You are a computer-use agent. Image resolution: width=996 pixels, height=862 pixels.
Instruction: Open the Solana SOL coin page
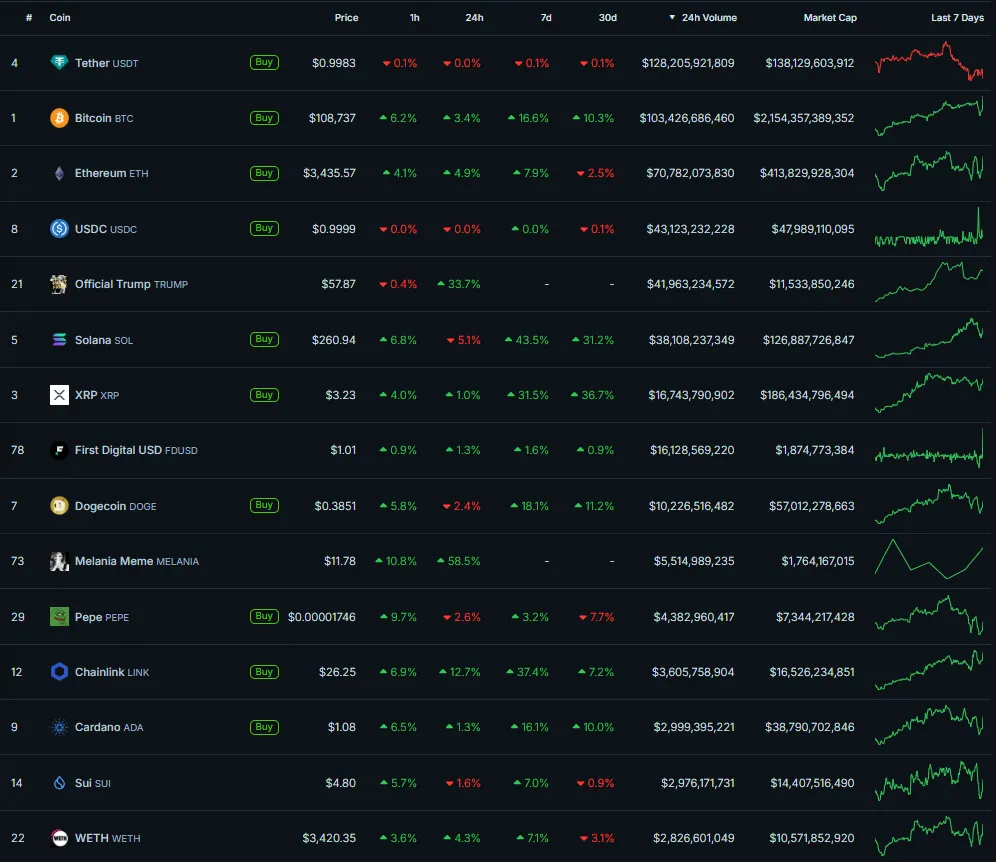coord(104,340)
